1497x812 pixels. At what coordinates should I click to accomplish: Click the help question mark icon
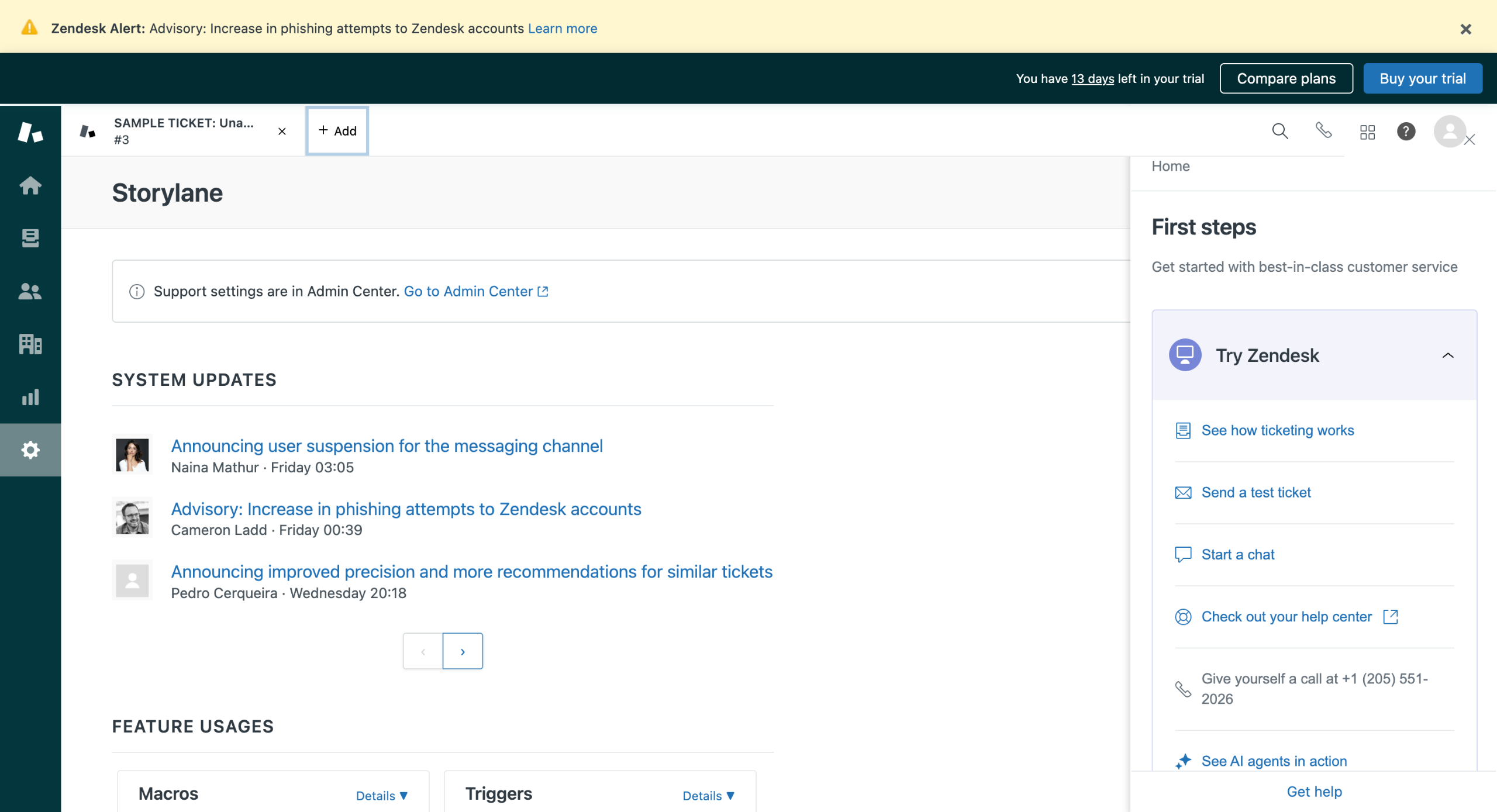tap(1406, 132)
